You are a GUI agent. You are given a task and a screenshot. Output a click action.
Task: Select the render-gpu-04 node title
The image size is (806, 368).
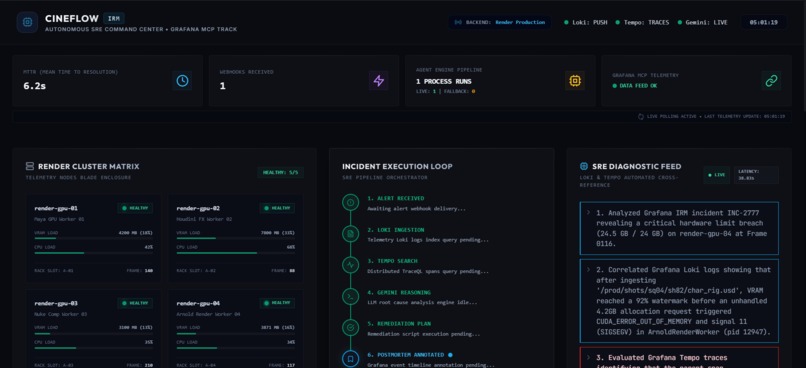[x=198, y=303]
